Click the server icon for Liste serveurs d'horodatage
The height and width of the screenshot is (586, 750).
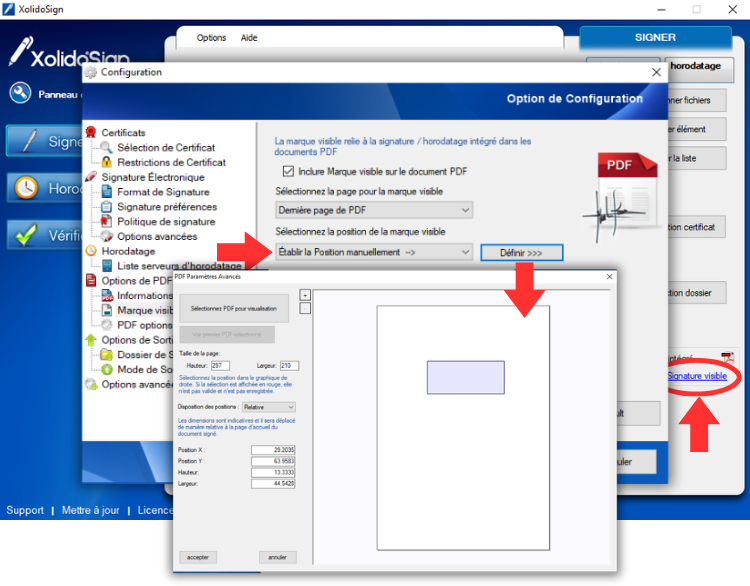107,265
